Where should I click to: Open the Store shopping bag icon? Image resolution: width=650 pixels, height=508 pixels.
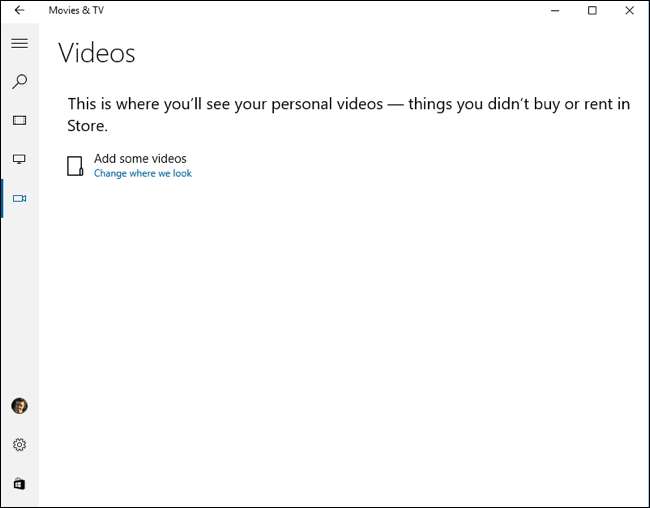(19, 484)
